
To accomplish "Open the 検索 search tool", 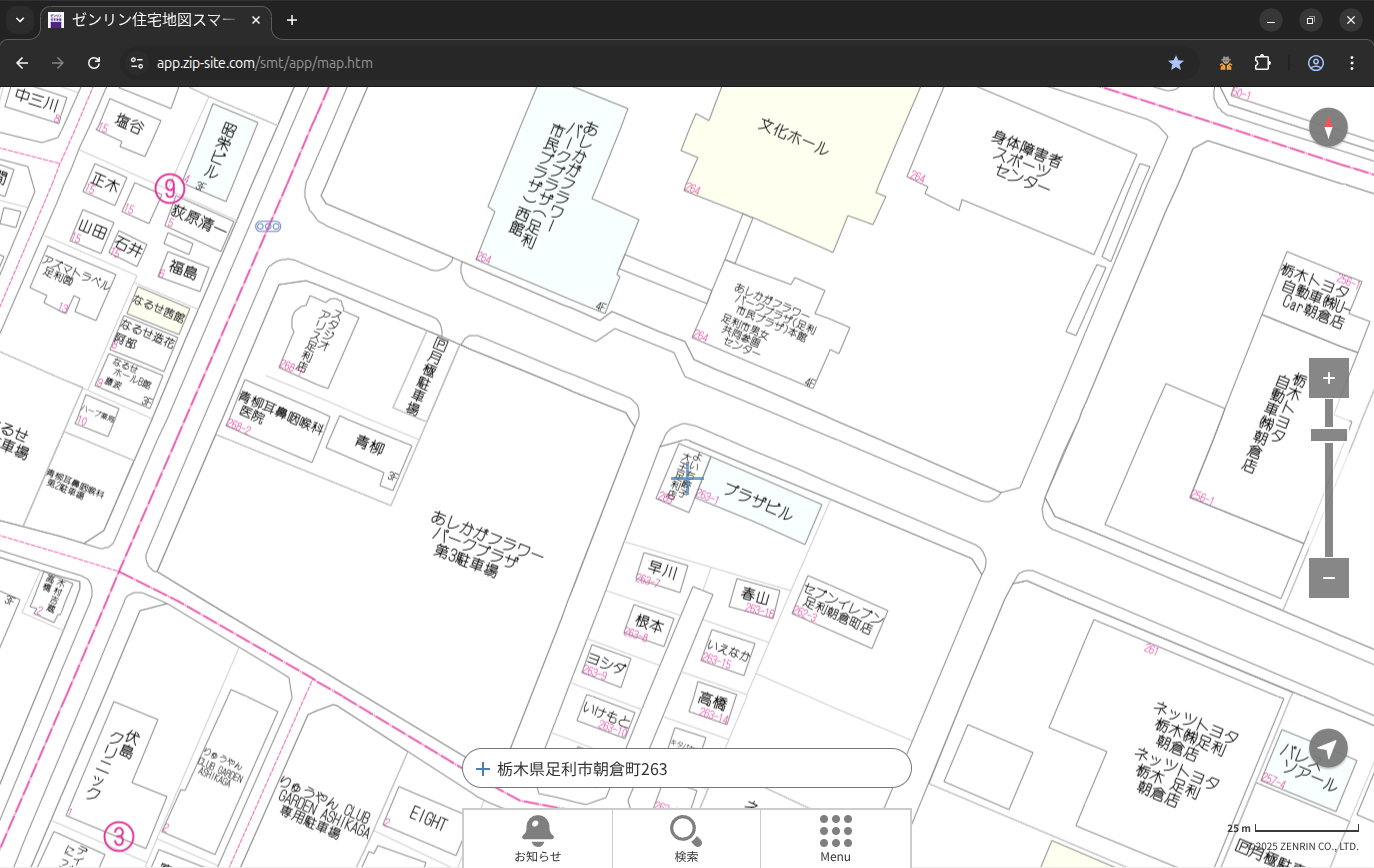I will click(x=686, y=837).
